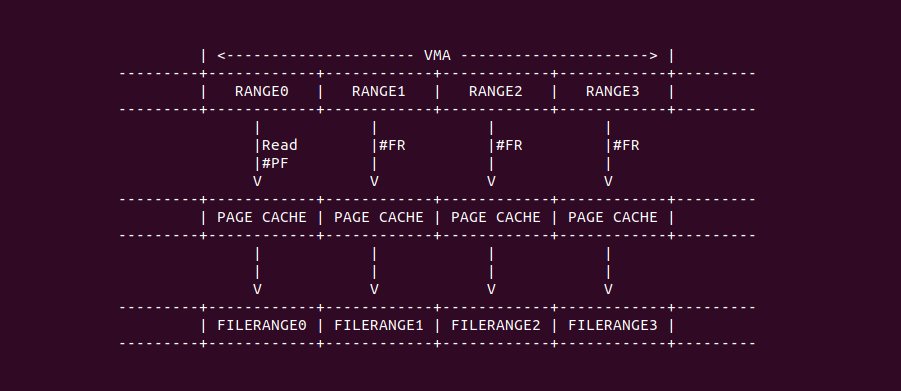Click the Read label under RANGE0
The width and height of the screenshot is (901, 391).
pyautogui.click(x=280, y=145)
